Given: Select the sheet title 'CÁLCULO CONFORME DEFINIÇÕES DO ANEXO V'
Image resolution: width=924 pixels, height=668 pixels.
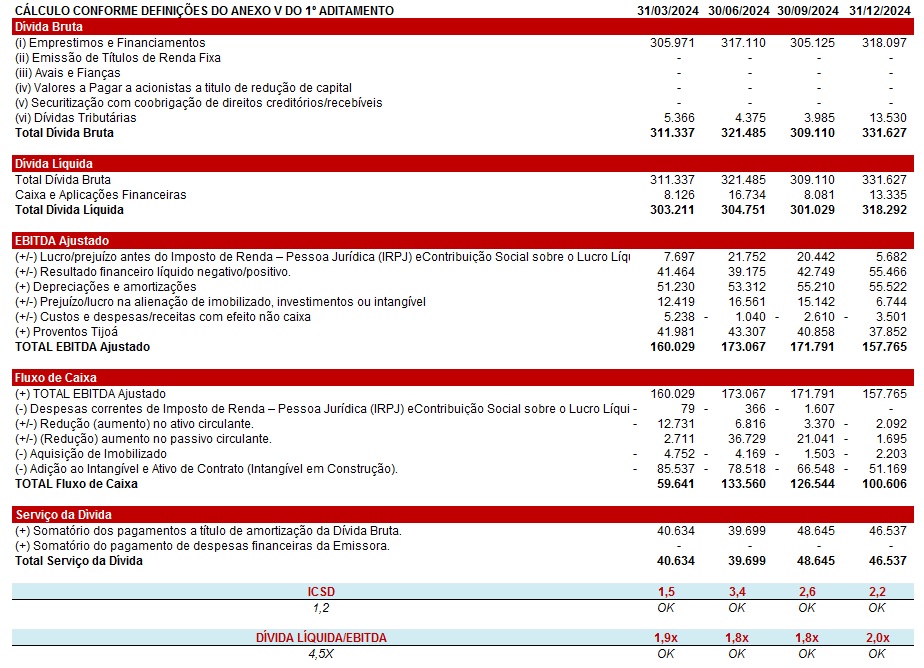Looking at the screenshot, I should tap(204, 11).
